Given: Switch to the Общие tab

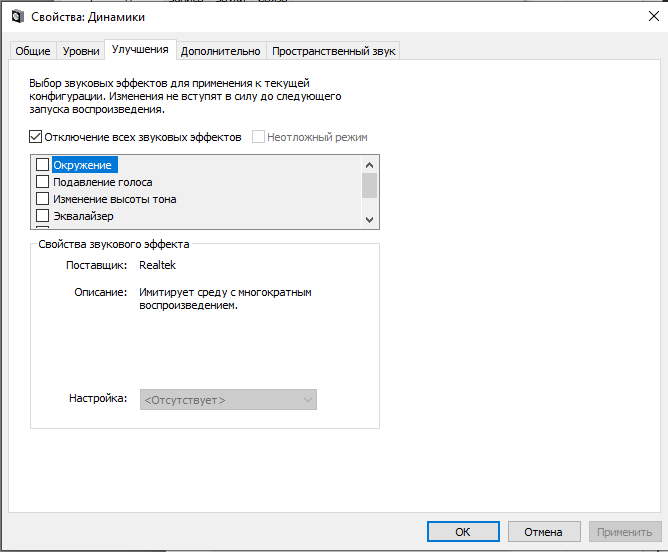Looking at the screenshot, I should pyautogui.click(x=33, y=51).
